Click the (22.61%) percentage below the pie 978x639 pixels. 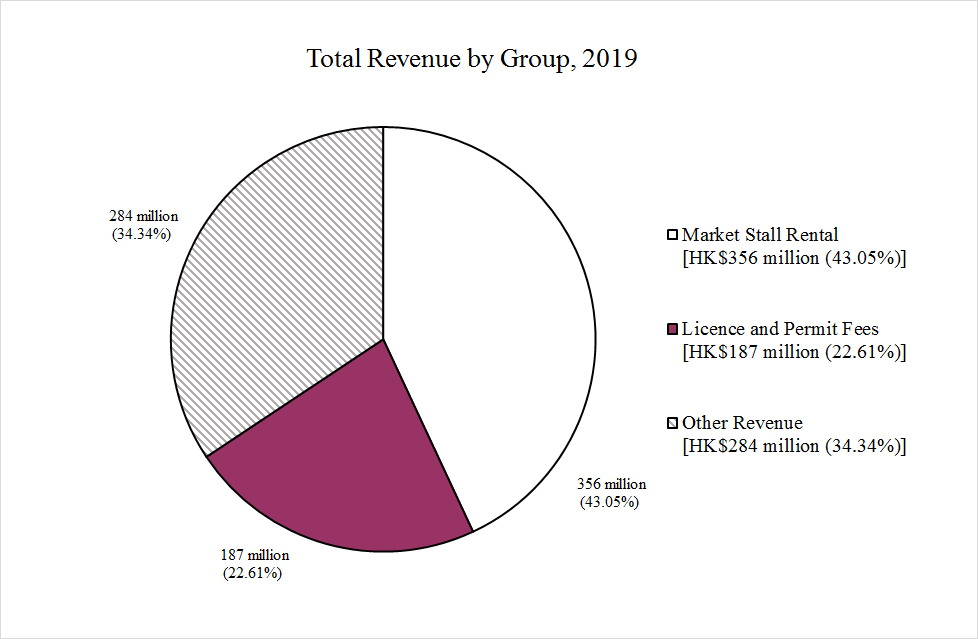coord(252,573)
